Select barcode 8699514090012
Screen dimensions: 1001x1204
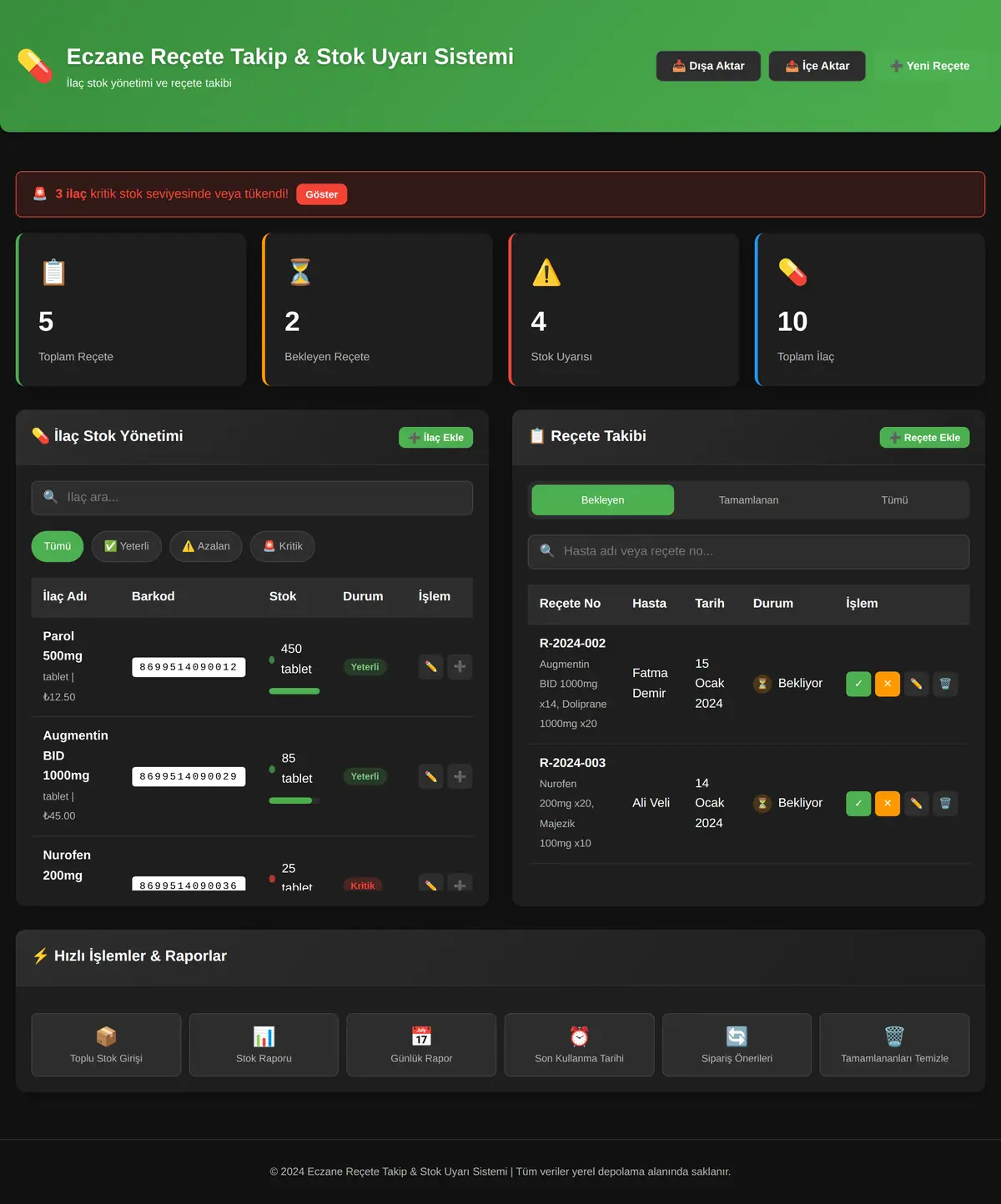(x=189, y=667)
